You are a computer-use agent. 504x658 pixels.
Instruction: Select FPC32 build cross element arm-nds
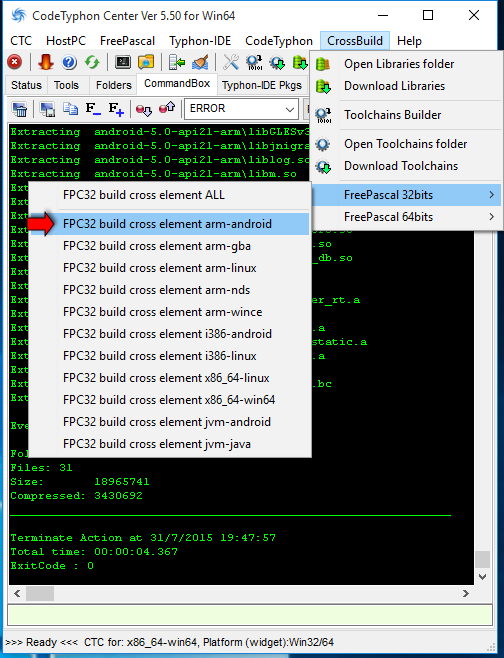[x=170, y=290]
